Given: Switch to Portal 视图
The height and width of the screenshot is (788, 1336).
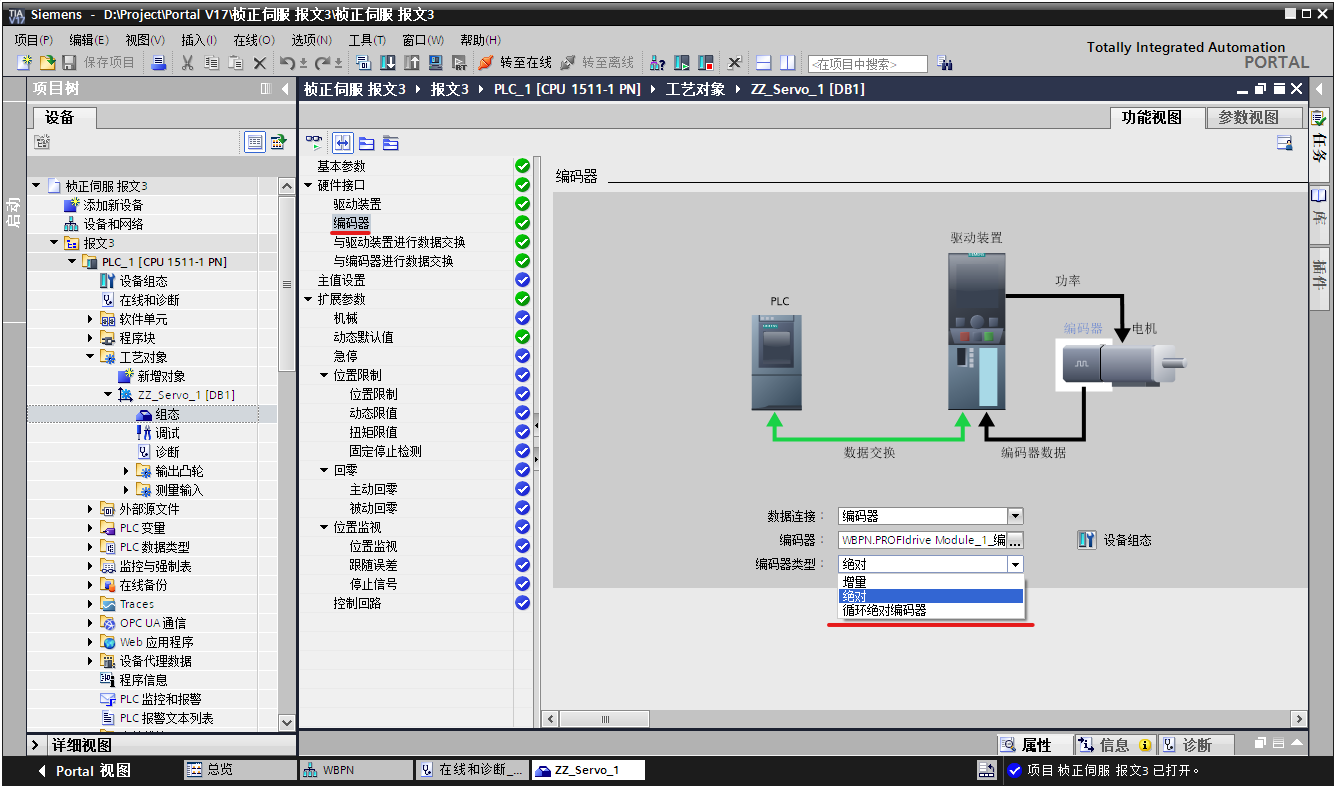Looking at the screenshot, I should 83,771.
